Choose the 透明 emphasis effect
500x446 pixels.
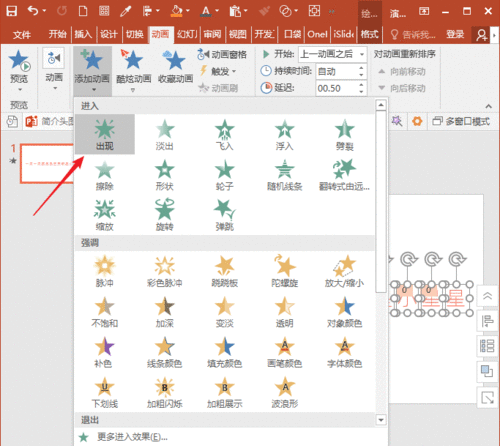pos(285,312)
